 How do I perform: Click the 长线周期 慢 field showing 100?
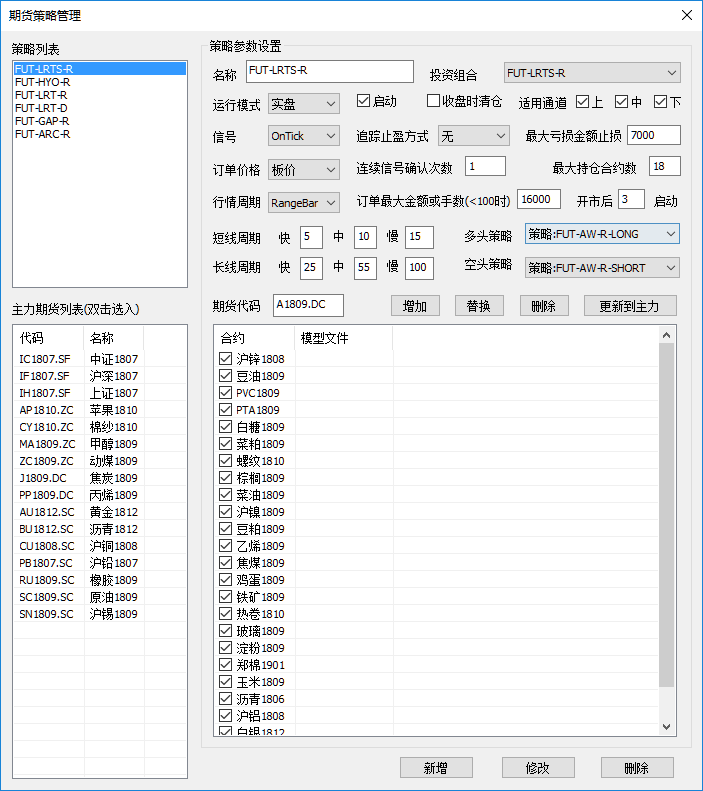[x=419, y=267]
